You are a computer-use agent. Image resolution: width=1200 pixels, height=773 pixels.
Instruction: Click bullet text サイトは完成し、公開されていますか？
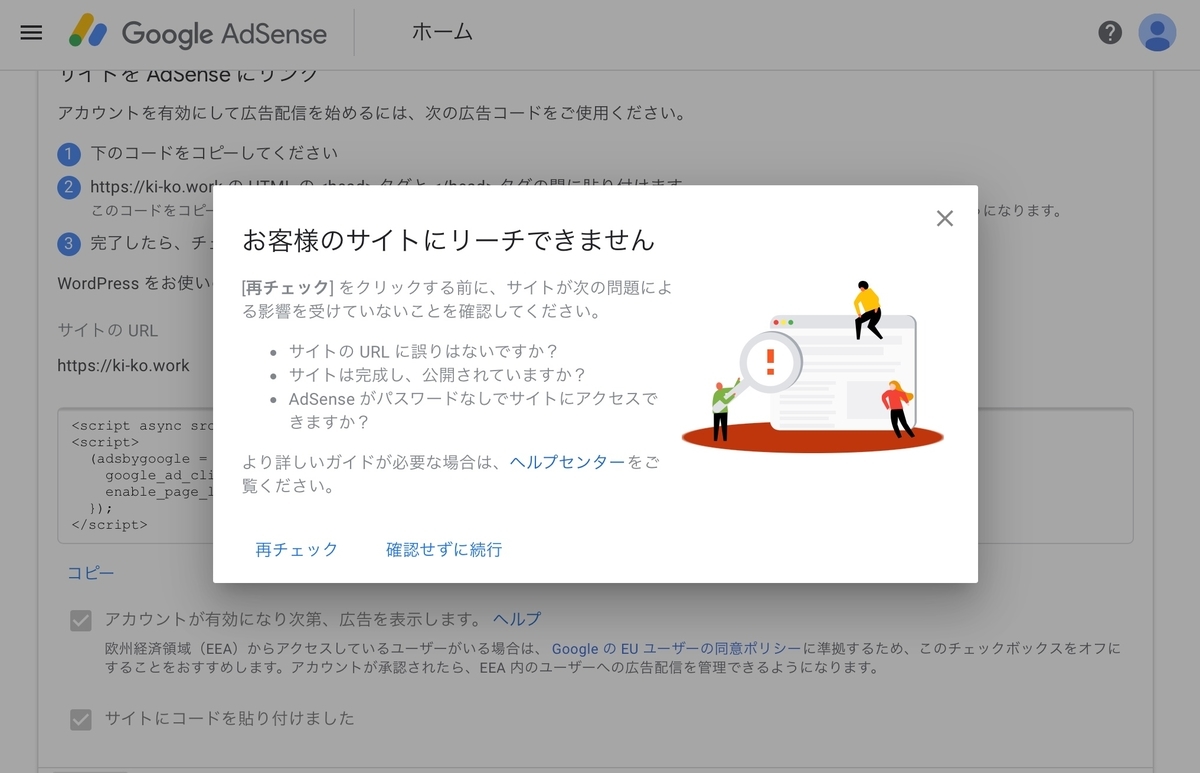click(x=438, y=375)
